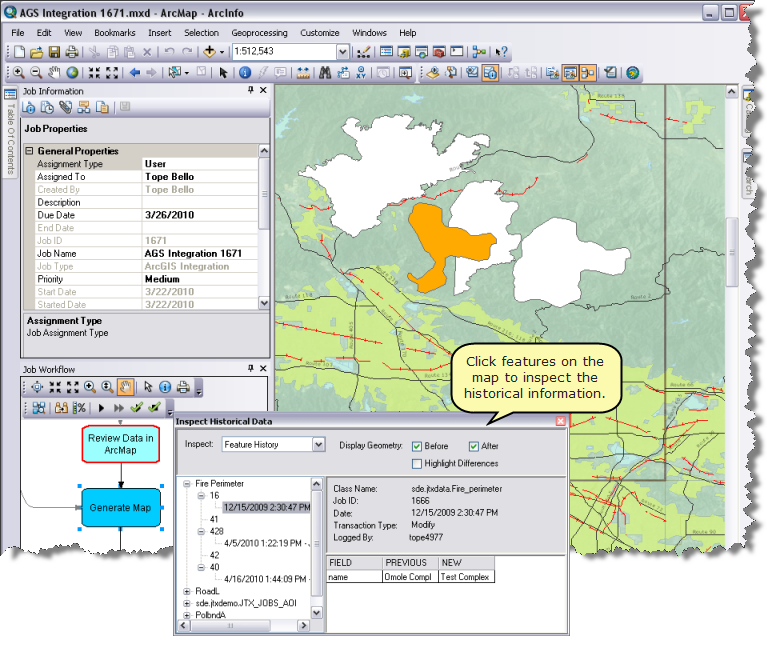Viewport: 767px width, 647px height.
Task: Open a map document with folder icon
Action: point(37,52)
